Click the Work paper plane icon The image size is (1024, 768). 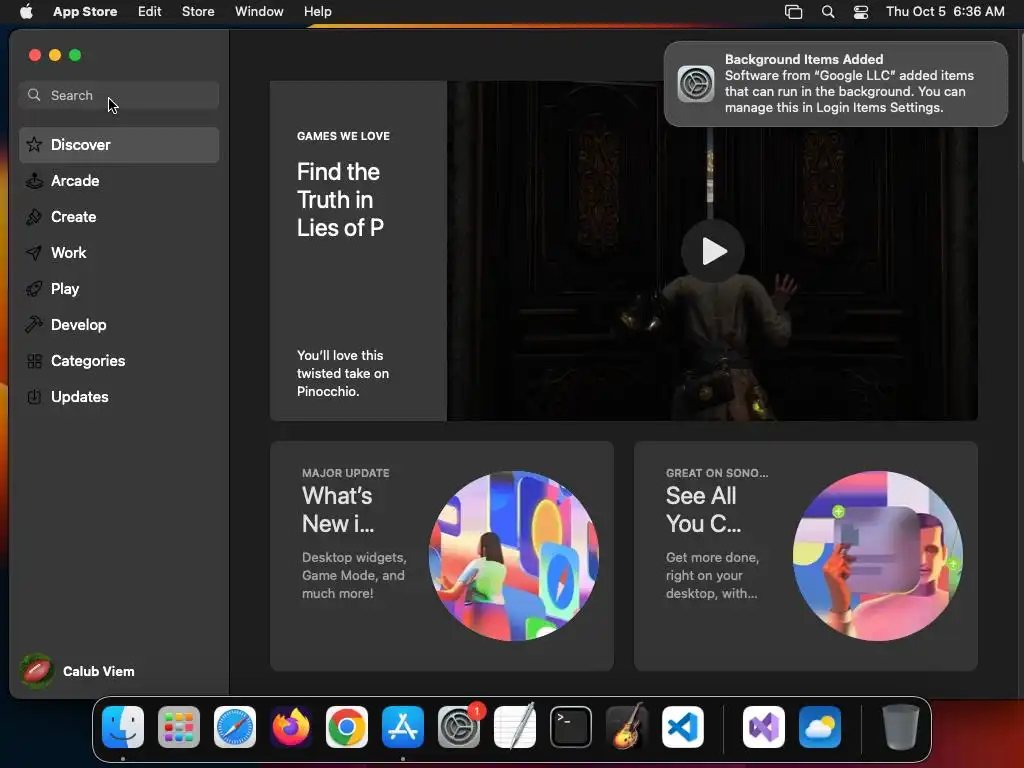(34, 253)
